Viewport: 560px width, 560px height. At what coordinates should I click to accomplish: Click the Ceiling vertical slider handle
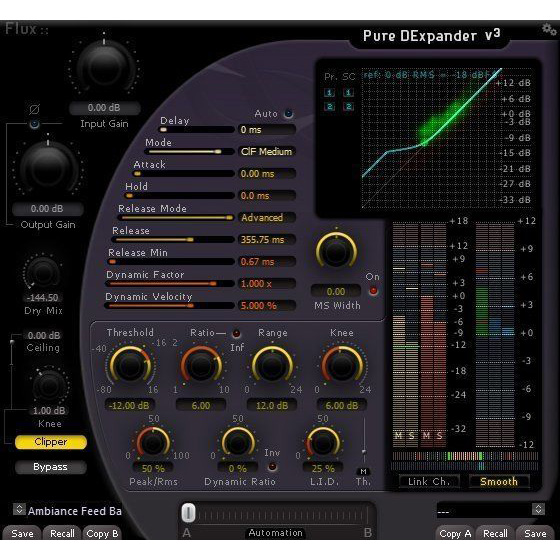point(12,342)
